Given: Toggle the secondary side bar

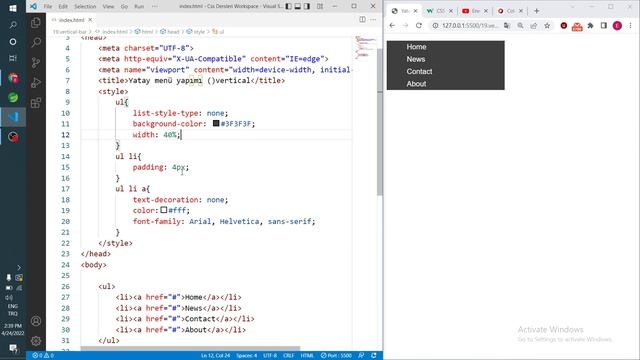Looking at the screenshot, I should pos(307,7).
